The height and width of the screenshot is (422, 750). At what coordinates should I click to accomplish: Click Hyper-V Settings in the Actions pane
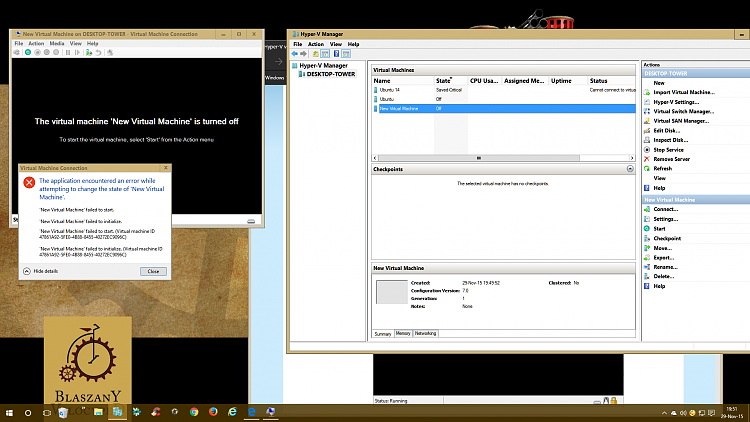[676, 102]
